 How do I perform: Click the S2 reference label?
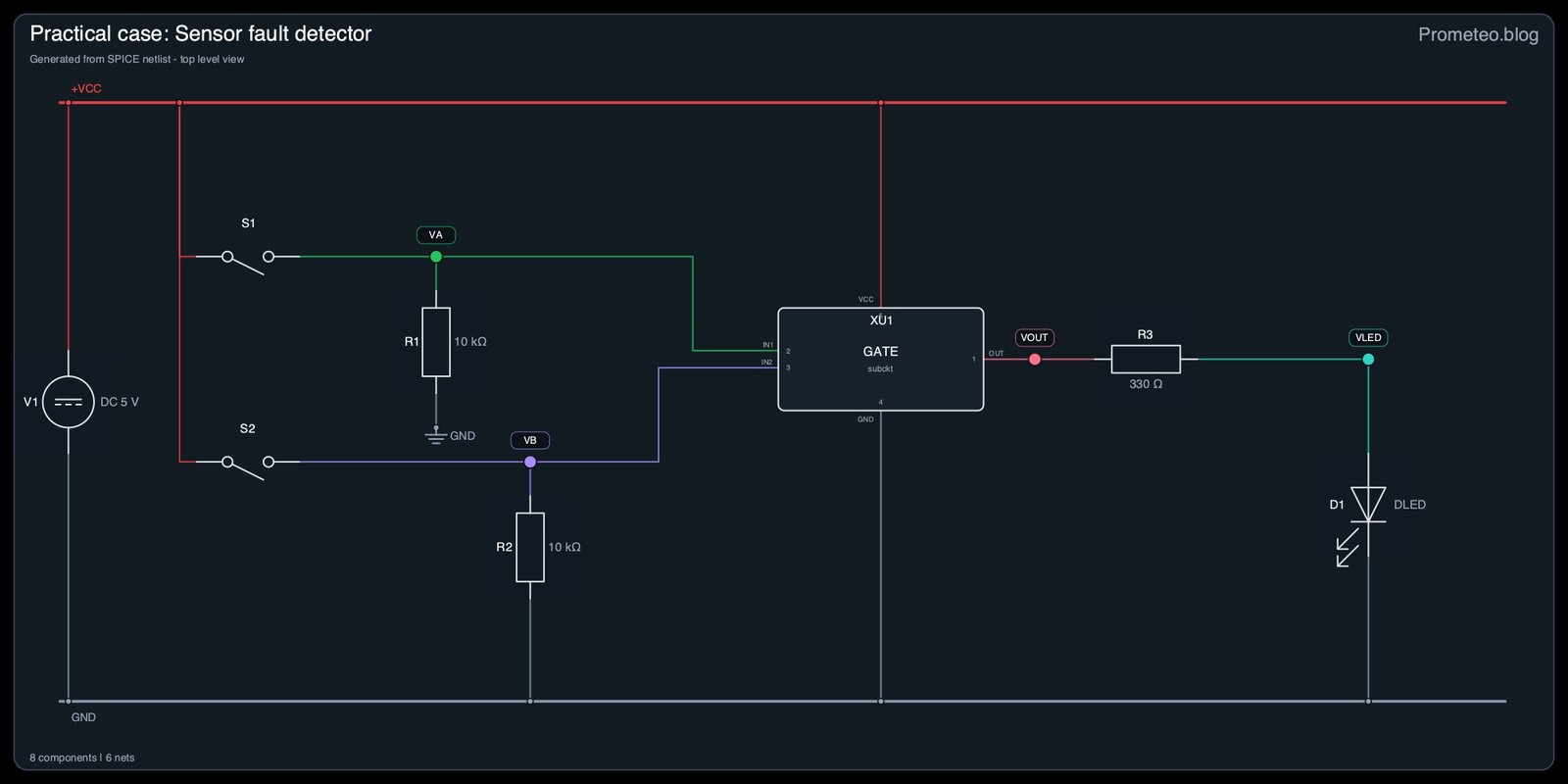(248, 429)
